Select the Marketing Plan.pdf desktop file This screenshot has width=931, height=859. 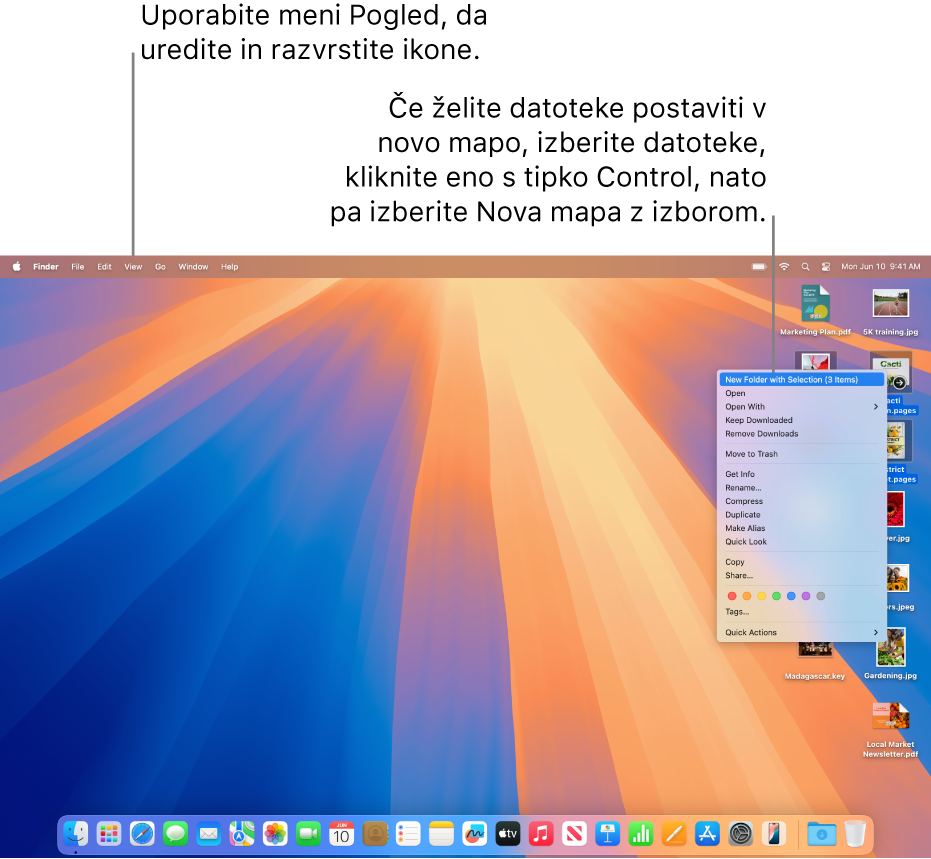[x=815, y=310]
